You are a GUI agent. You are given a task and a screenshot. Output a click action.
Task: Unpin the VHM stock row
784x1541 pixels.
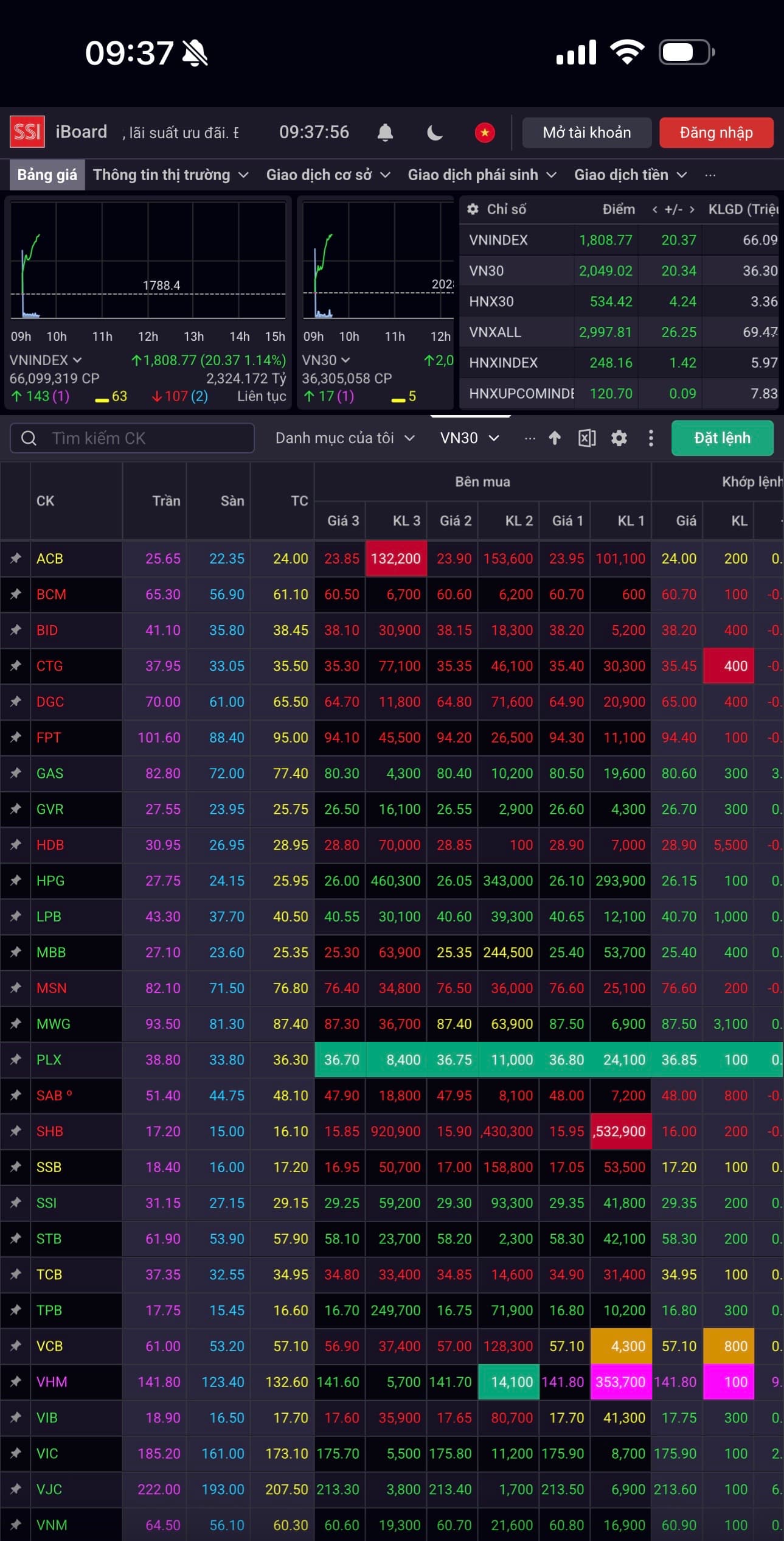point(16,1382)
